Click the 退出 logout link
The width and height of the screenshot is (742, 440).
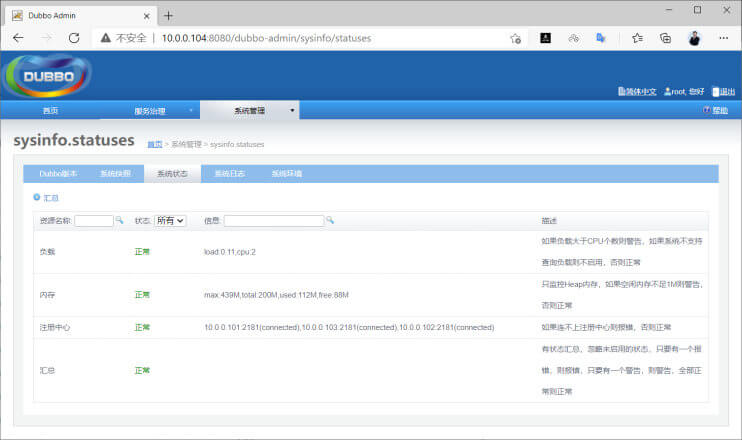pyautogui.click(x=724, y=91)
